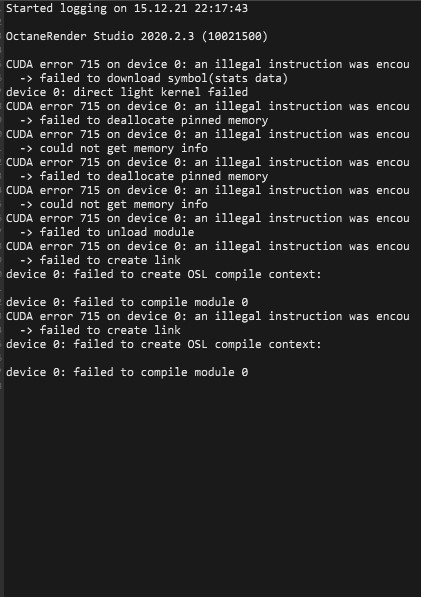Click the first 'failed to create link' line
This screenshot has width=421, height=599.
(x=100, y=260)
